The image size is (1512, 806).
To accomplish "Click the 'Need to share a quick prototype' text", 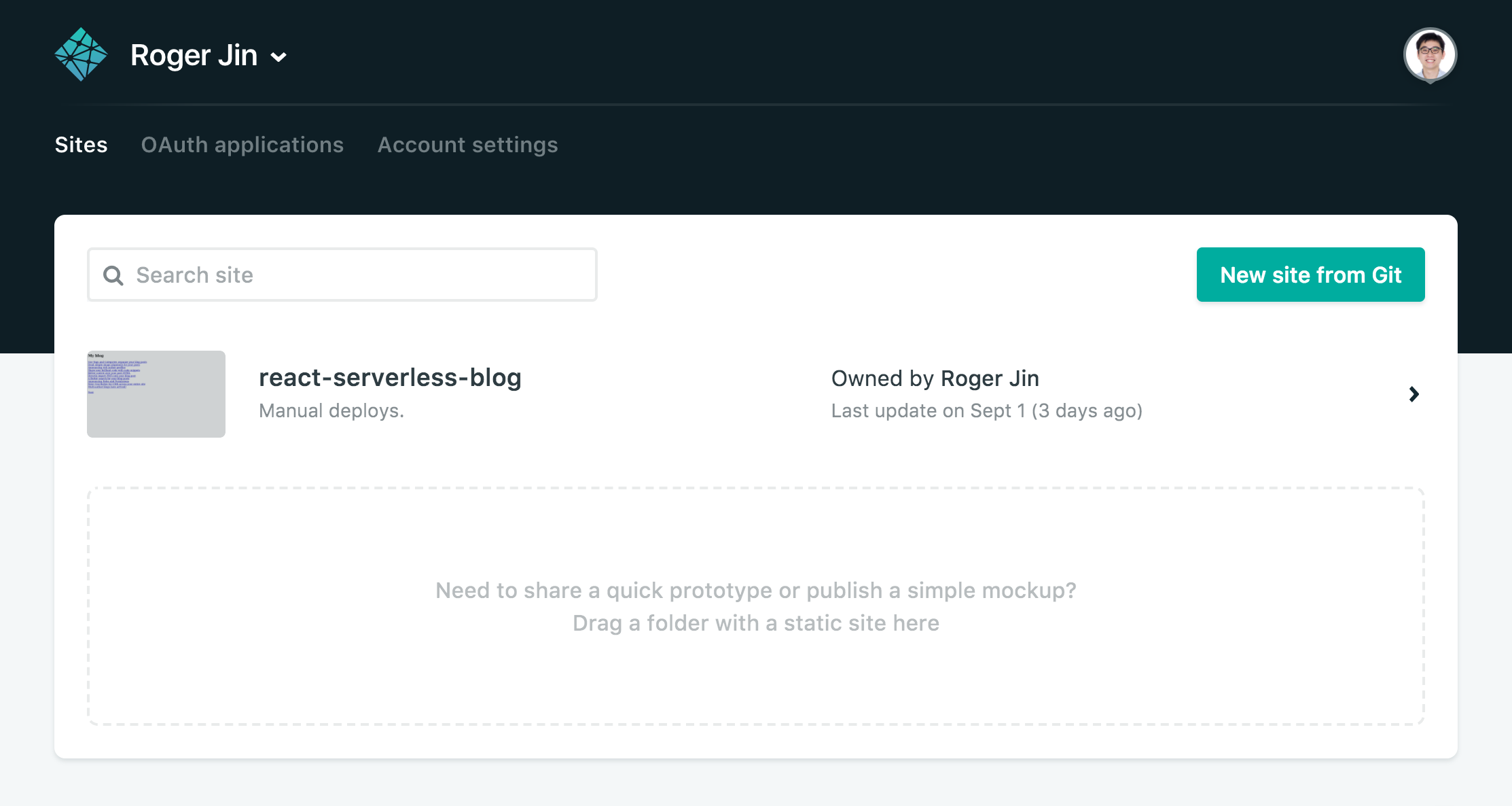I will [x=755, y=591].
